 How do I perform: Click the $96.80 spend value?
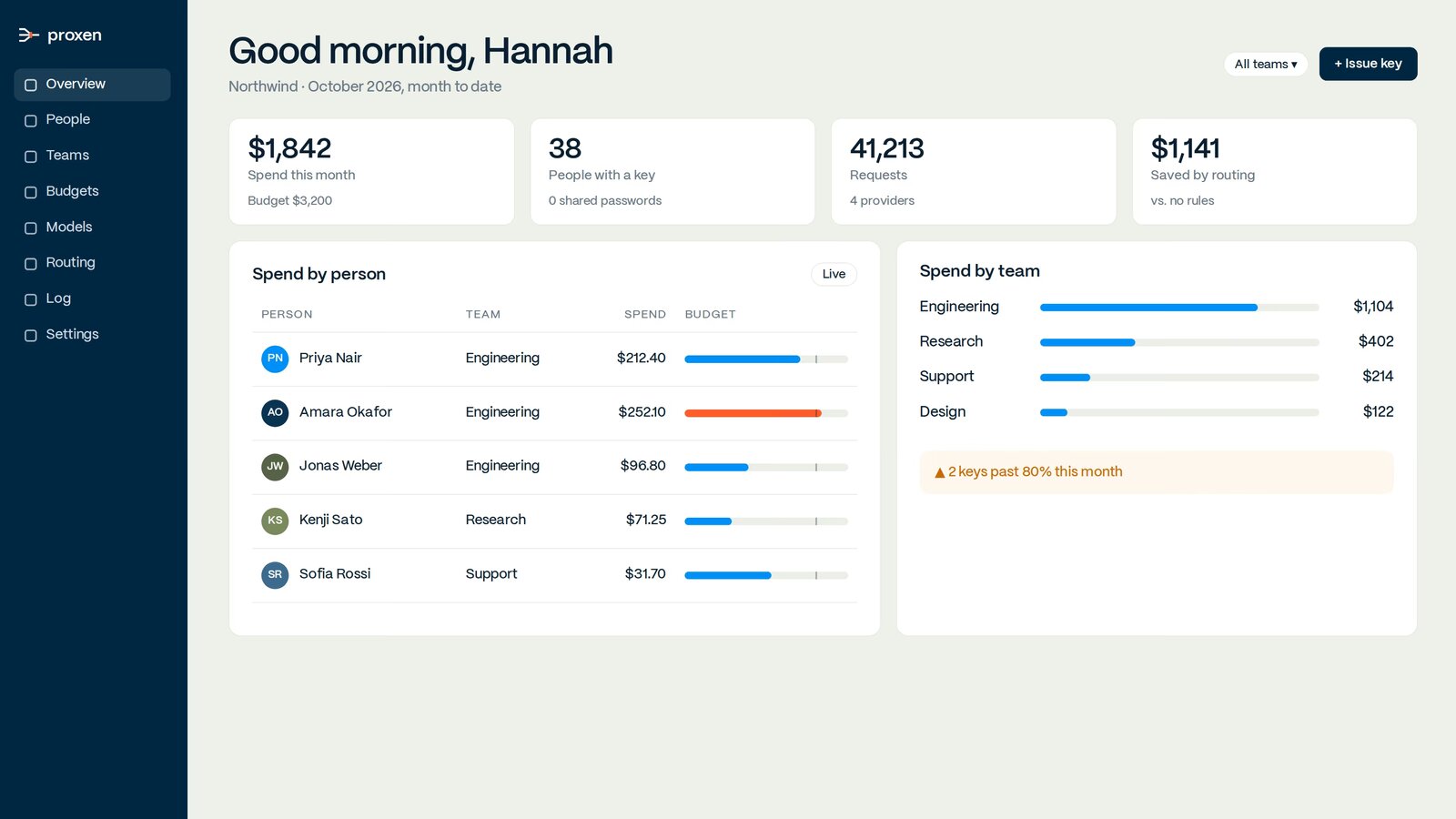(x=643, y=465)
